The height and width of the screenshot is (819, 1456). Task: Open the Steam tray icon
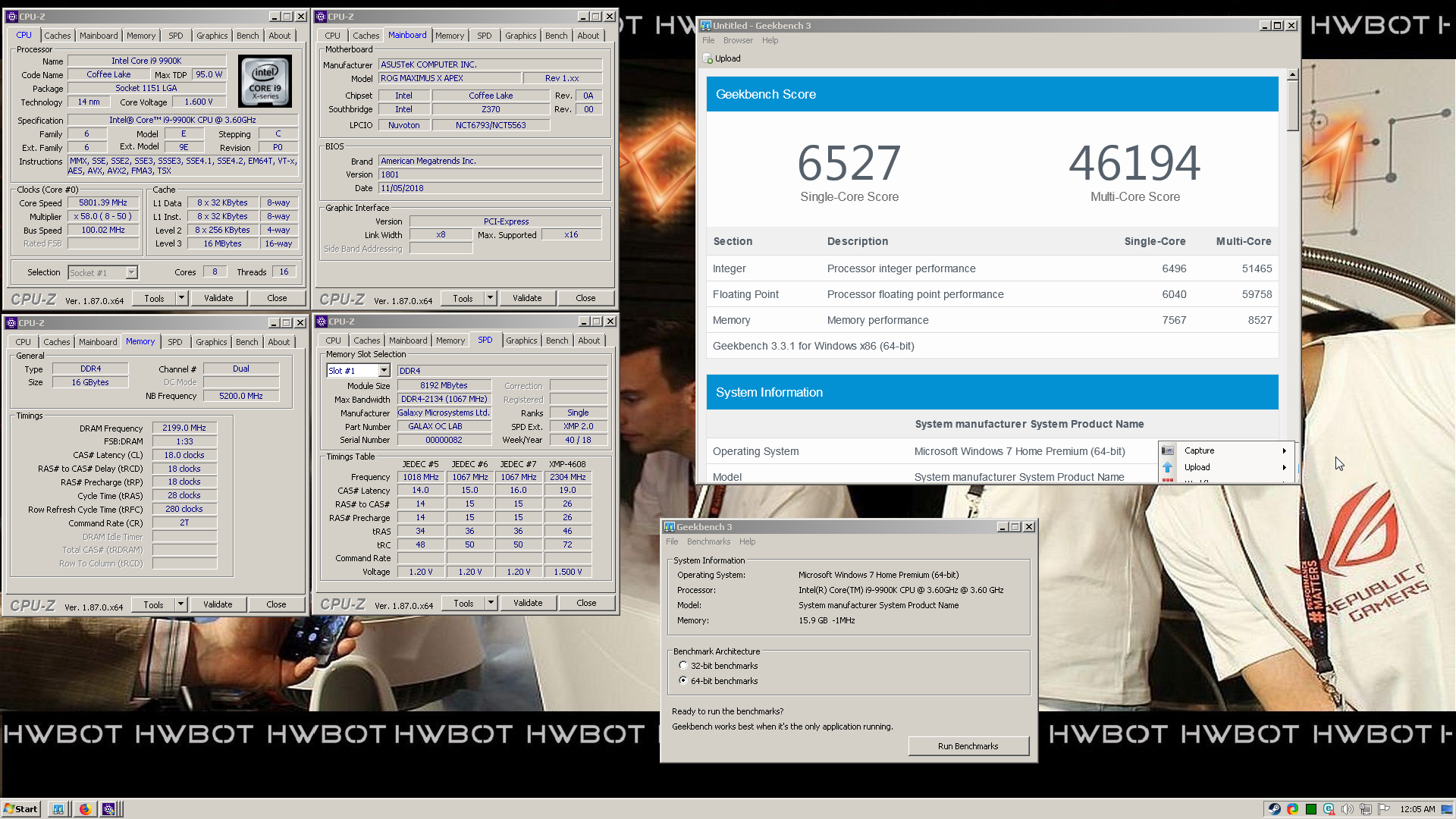[1274, 809]
